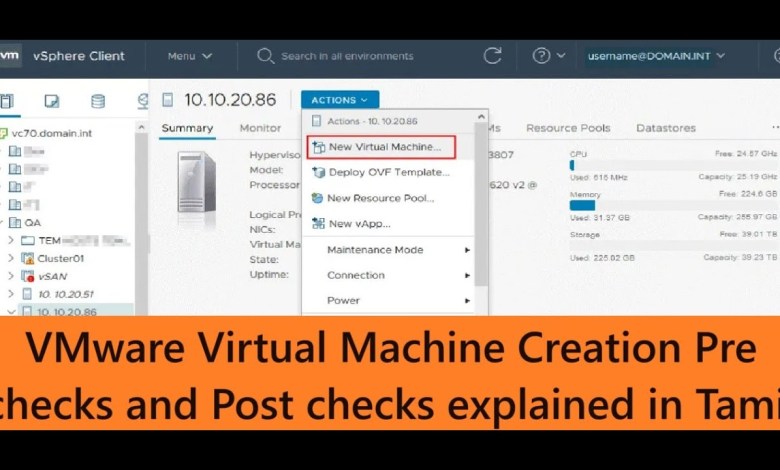Click the New vApp icon
Image resolution: width=780 pixels, height=470 pixels.
tap(318, 224)
